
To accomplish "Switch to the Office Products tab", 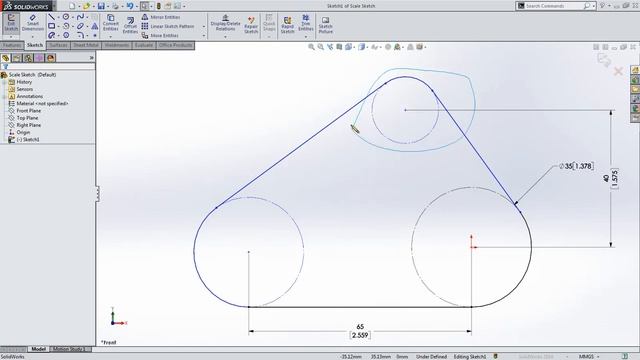I will pyautogui.click(x=176, y=45).
